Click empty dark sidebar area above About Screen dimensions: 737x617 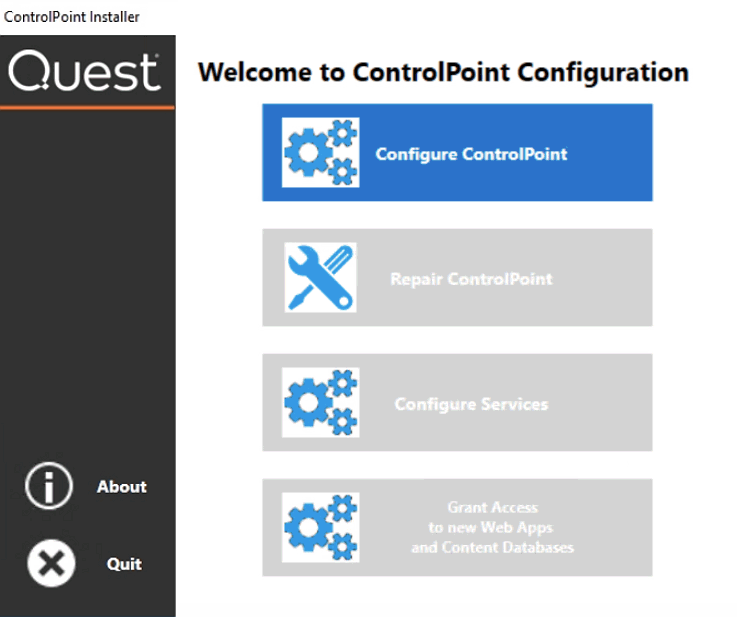pos(88,300)
